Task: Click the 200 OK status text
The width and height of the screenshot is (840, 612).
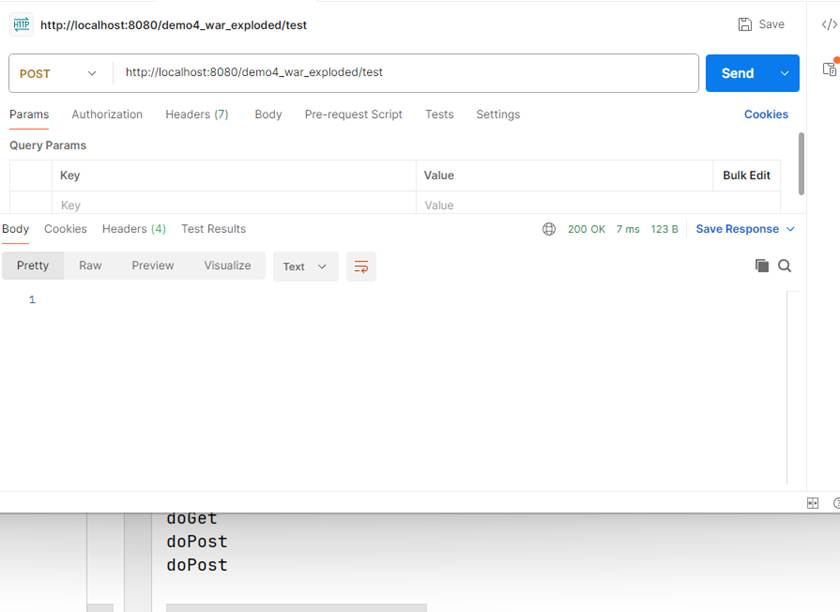Action: [586, 229]
